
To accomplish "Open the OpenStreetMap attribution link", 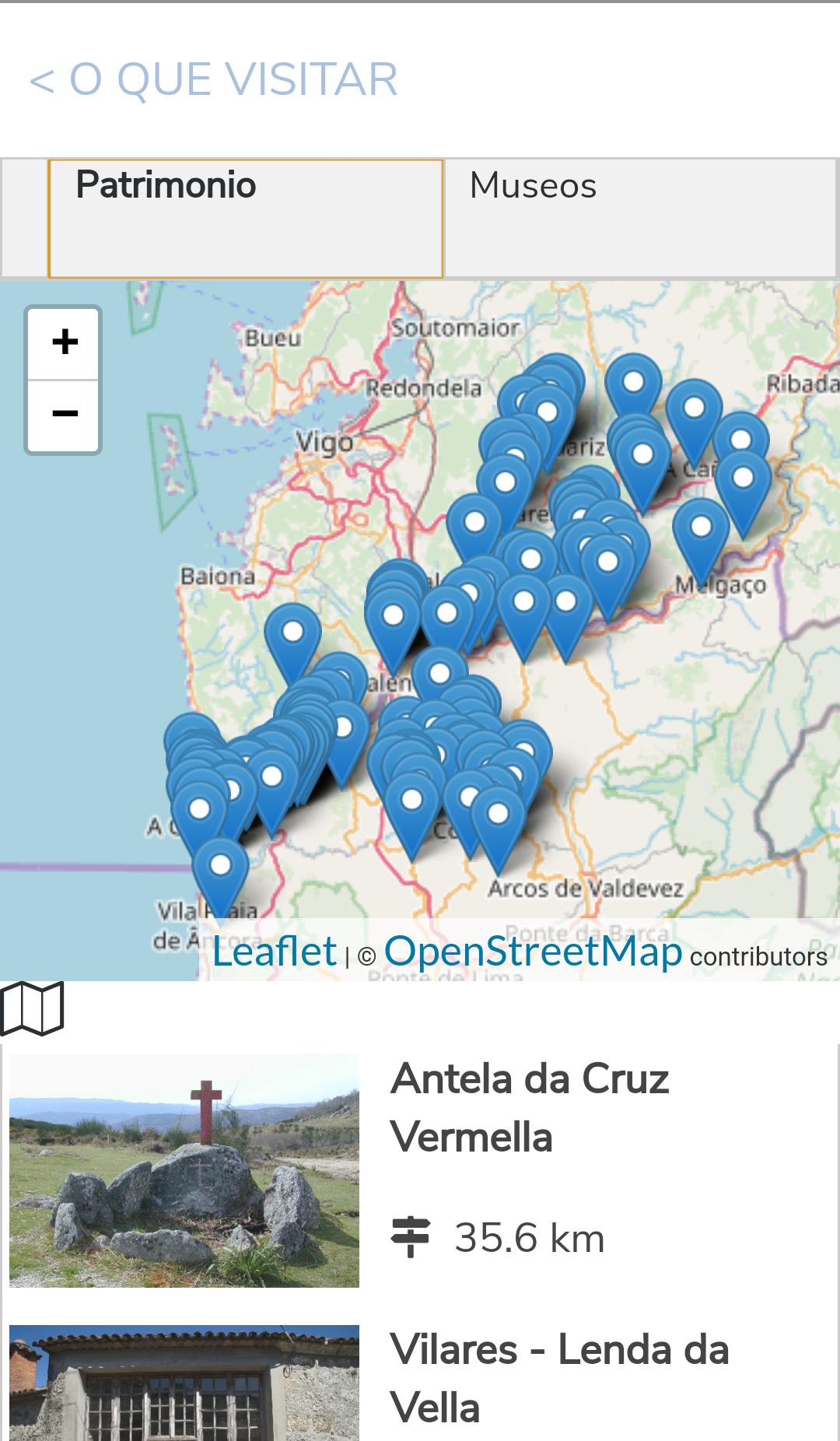I will coord(533,951).
